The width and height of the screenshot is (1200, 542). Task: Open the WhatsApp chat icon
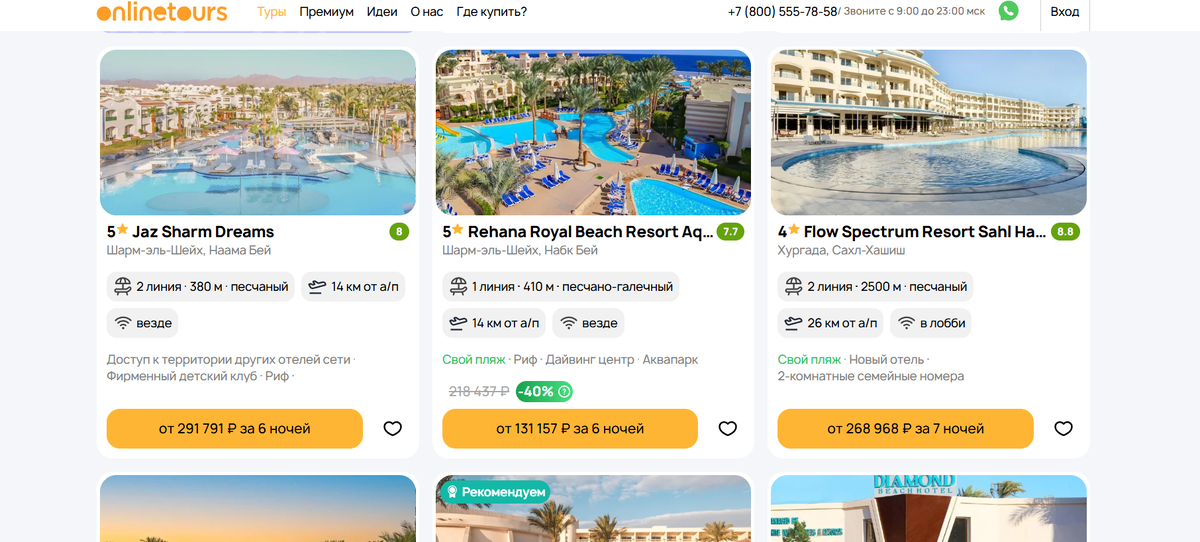pos(1008,11)
